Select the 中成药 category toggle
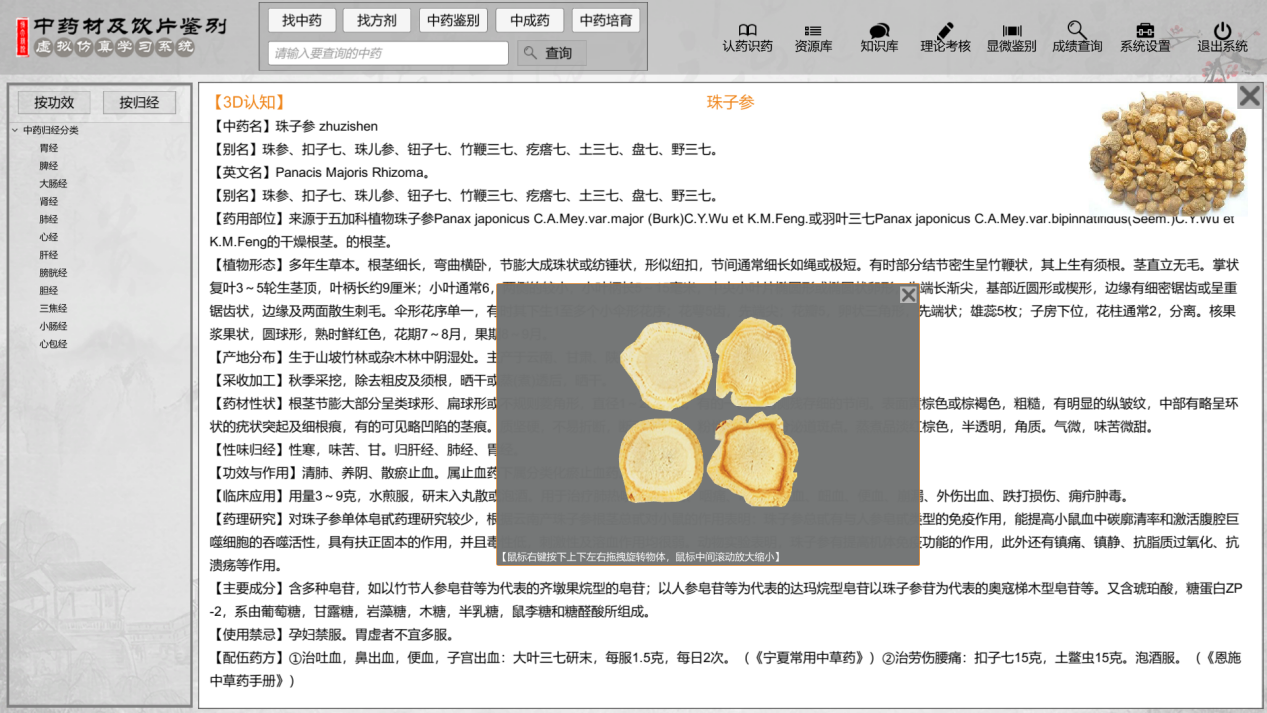Image resolution: width=1267 pixels, height=713 pixels. (x=529, y=20)
